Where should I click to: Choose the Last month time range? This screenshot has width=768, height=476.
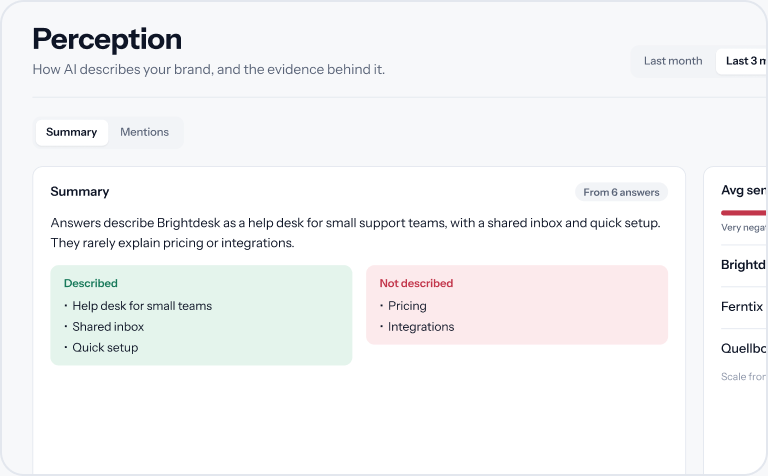[673, 61]
